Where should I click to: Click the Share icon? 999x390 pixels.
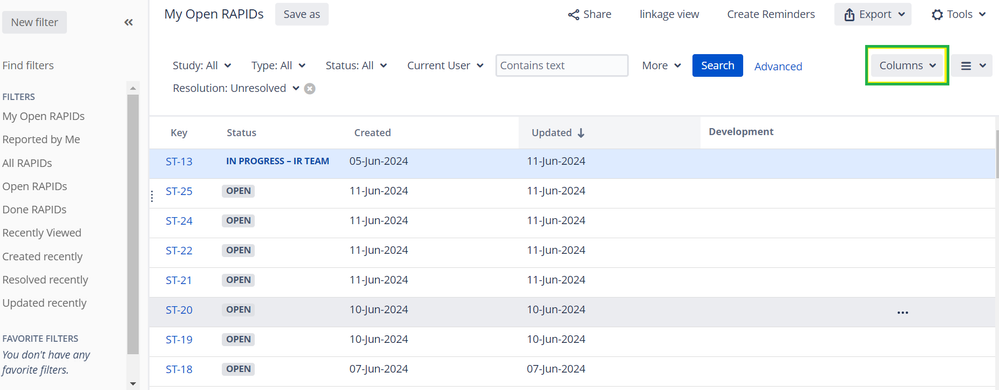[573, 15]
